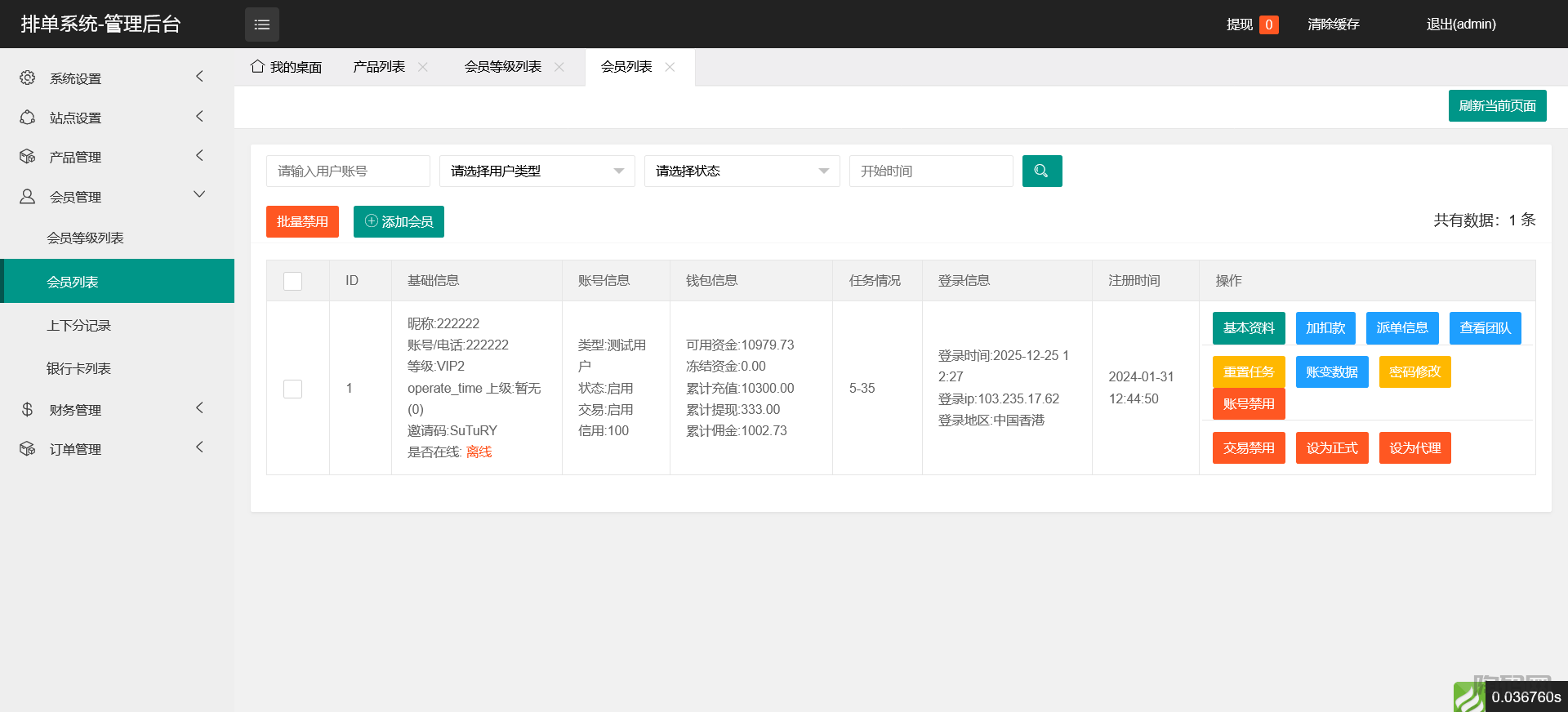Click the 站点设置 sidebar icon
1568x712 pixels.
click(x=28, y=118)
